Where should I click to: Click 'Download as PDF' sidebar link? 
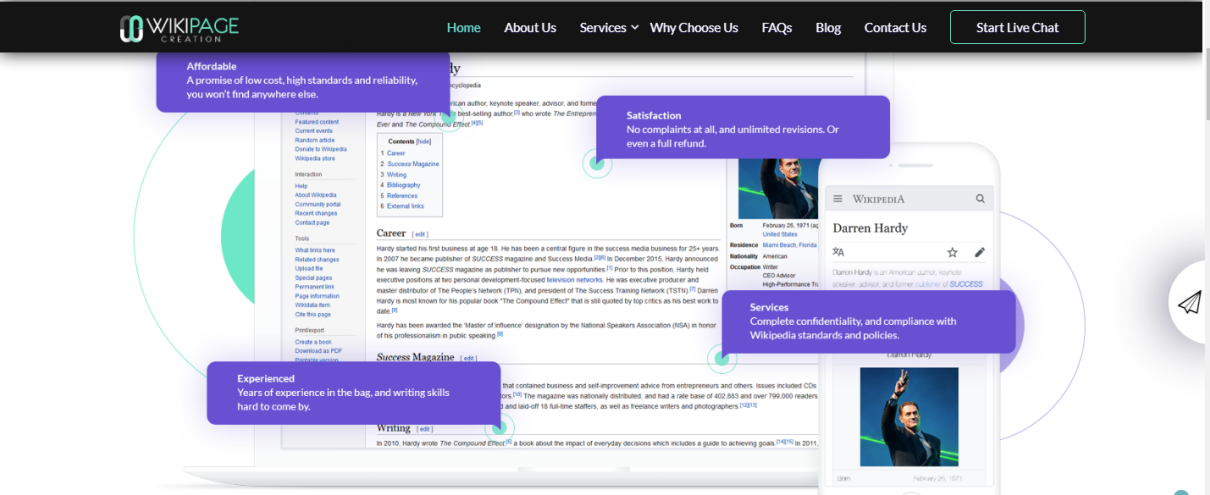coord(318,351)
